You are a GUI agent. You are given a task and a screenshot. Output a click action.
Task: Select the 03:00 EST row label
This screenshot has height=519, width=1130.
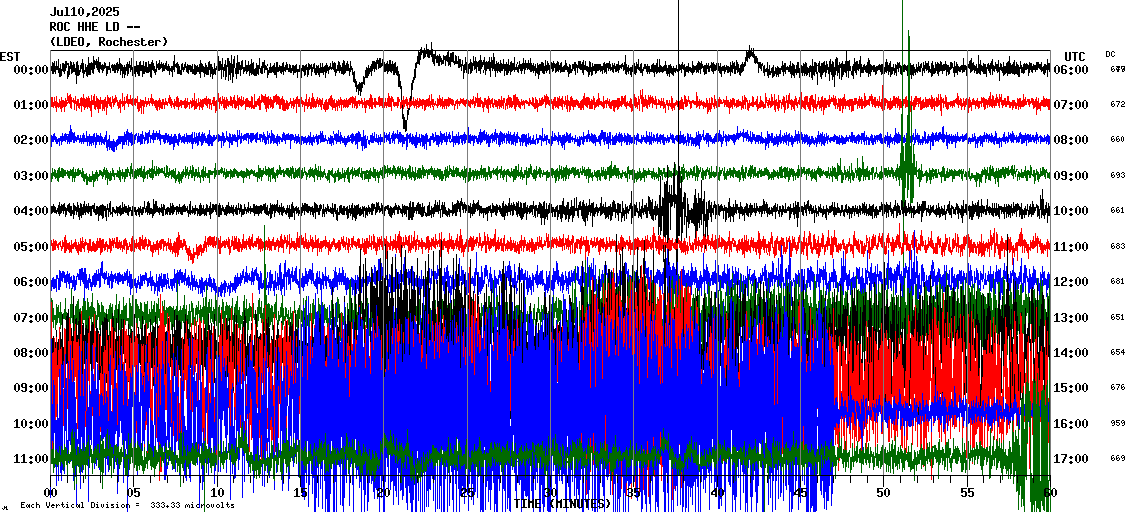pos(32,176)
